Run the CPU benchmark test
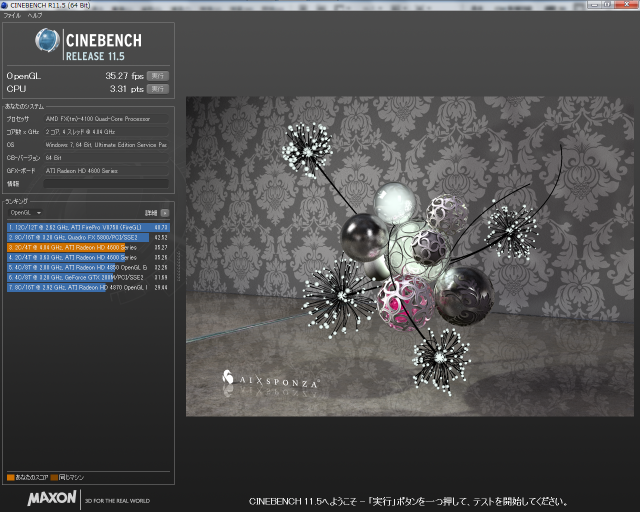Viewport: 640px width, 512px height. pyautogui.click(x=158, y=89)
